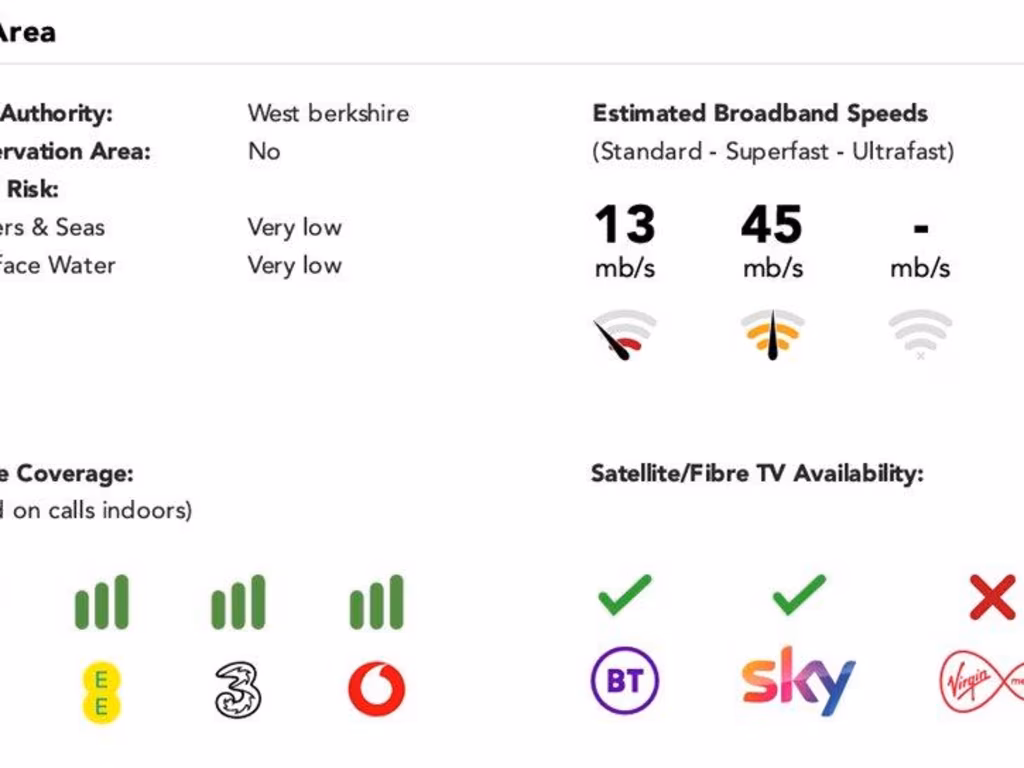
Task: Click the signal bars above EE
Action: [101, 602]
